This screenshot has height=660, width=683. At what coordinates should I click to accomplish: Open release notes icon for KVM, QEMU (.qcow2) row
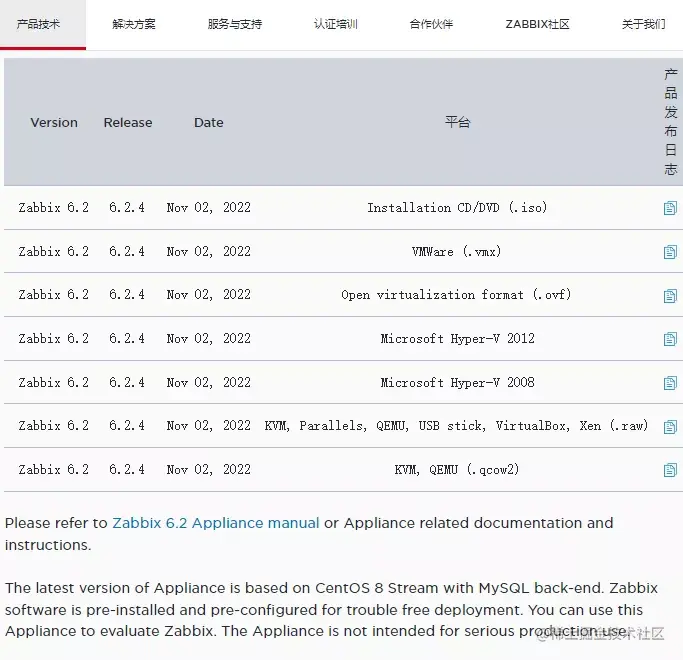click(670, 470)
